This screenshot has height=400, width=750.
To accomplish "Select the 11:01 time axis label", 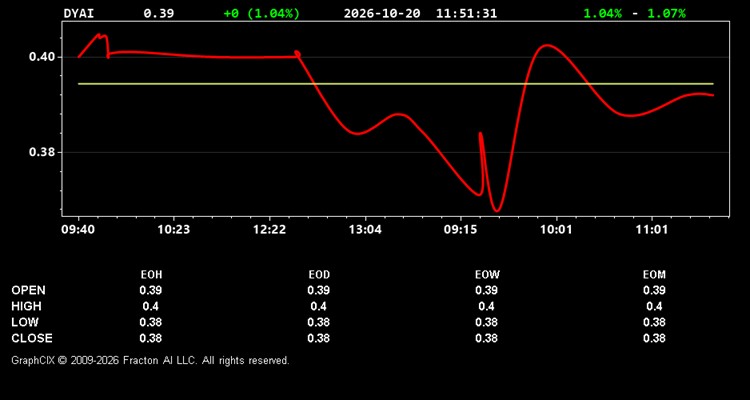I will [651, 230].
